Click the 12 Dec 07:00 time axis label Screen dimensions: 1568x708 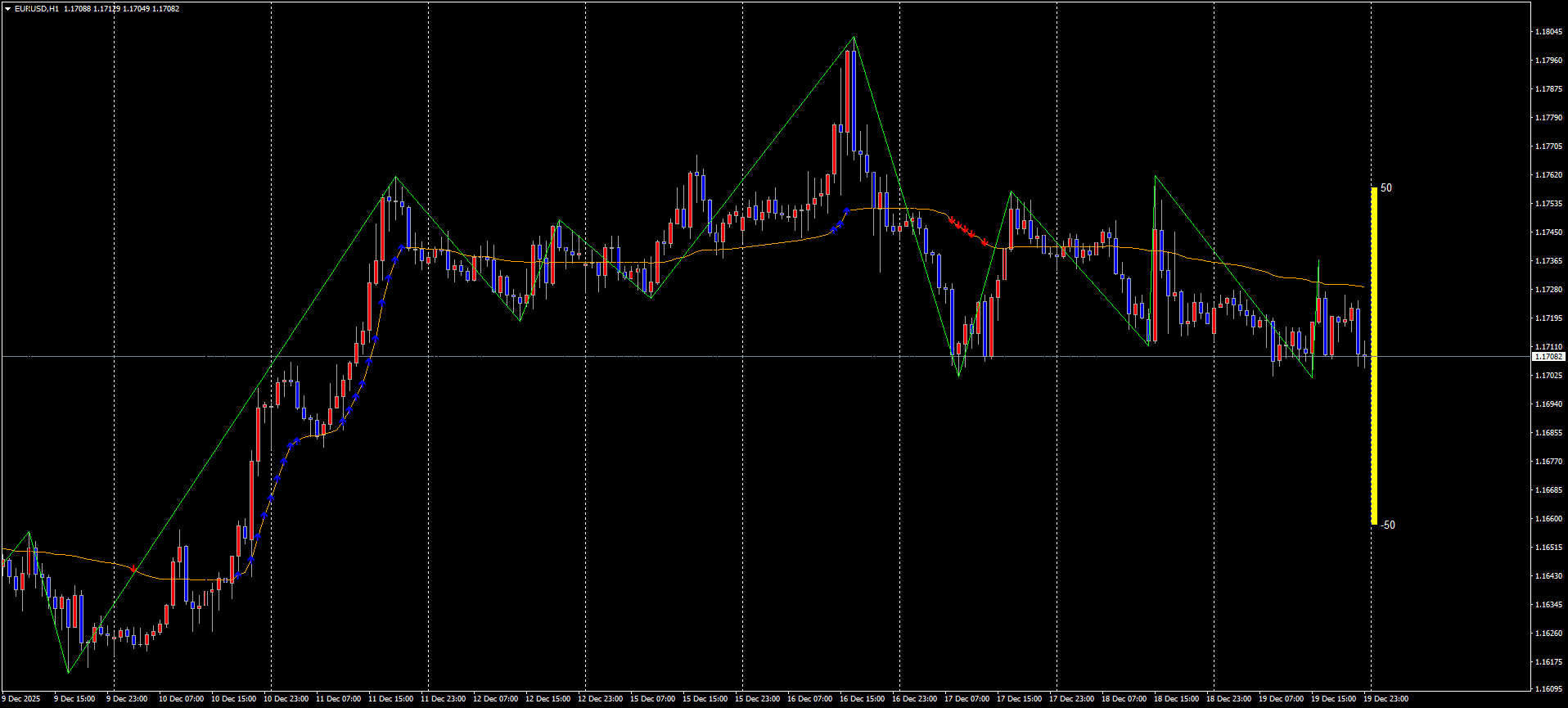point(495,699)
